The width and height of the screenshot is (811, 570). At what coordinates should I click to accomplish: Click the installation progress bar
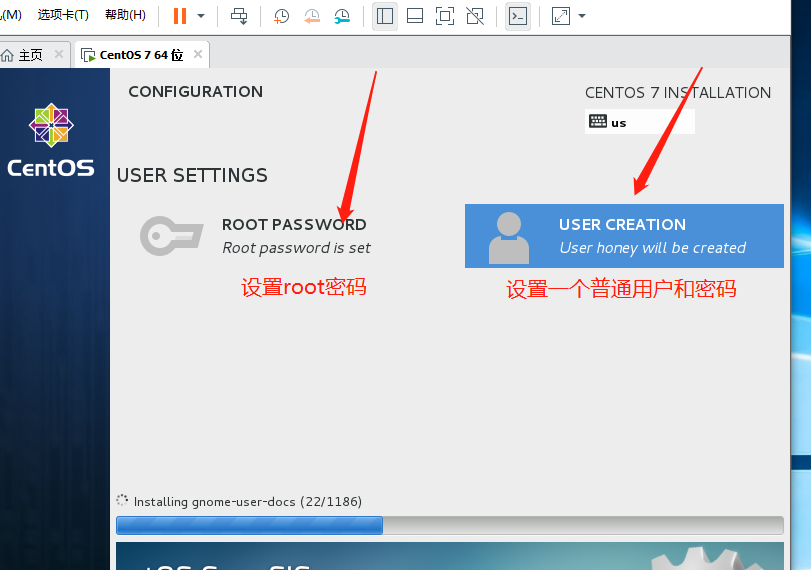[x=450, y=525]
